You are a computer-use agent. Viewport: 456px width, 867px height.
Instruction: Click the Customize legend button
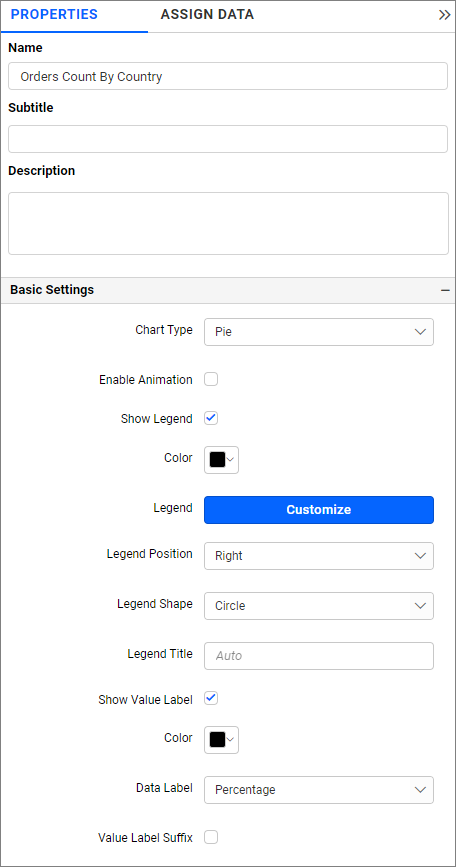pos(319,510)
